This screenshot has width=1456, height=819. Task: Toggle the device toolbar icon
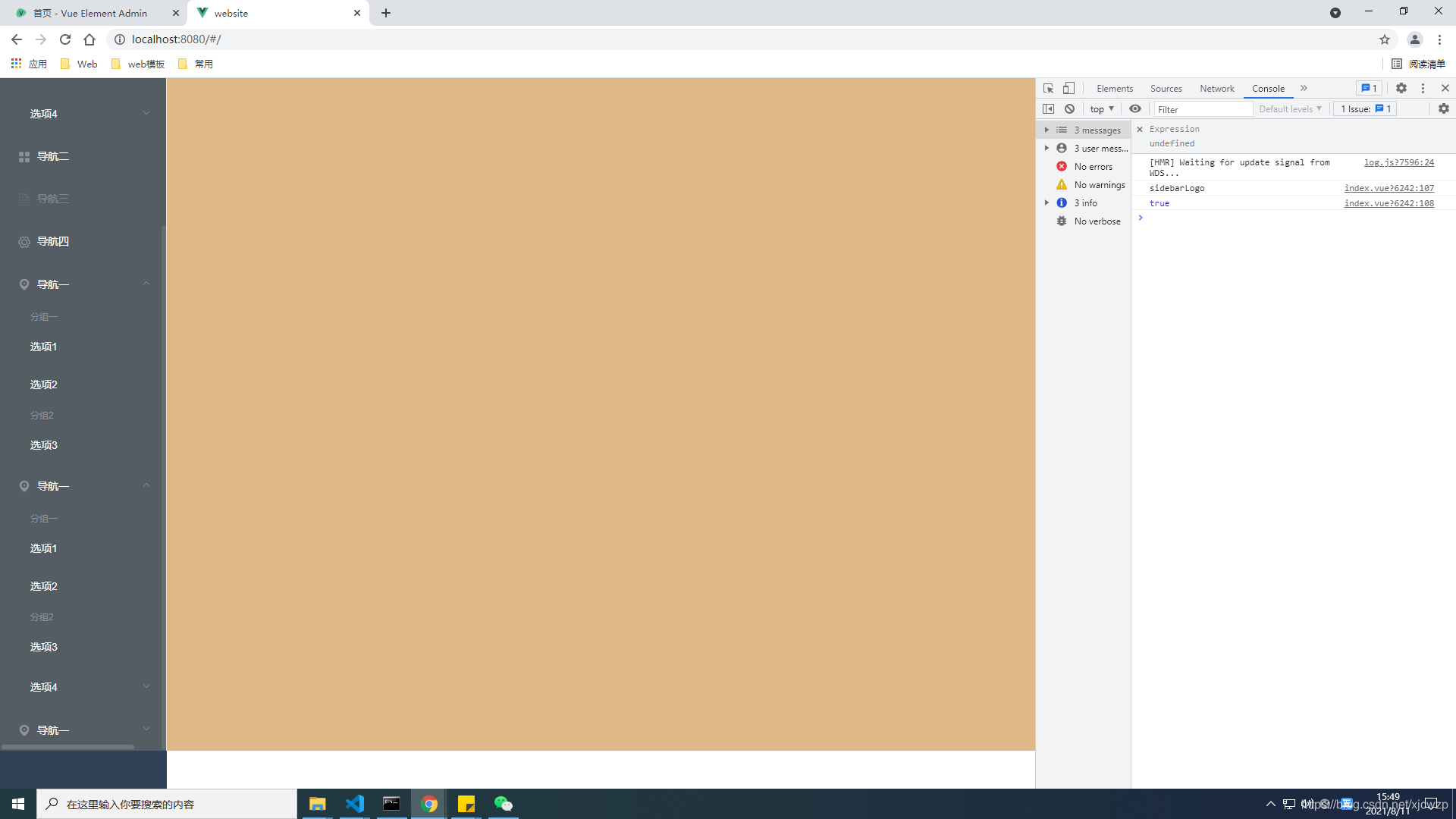1068,88
